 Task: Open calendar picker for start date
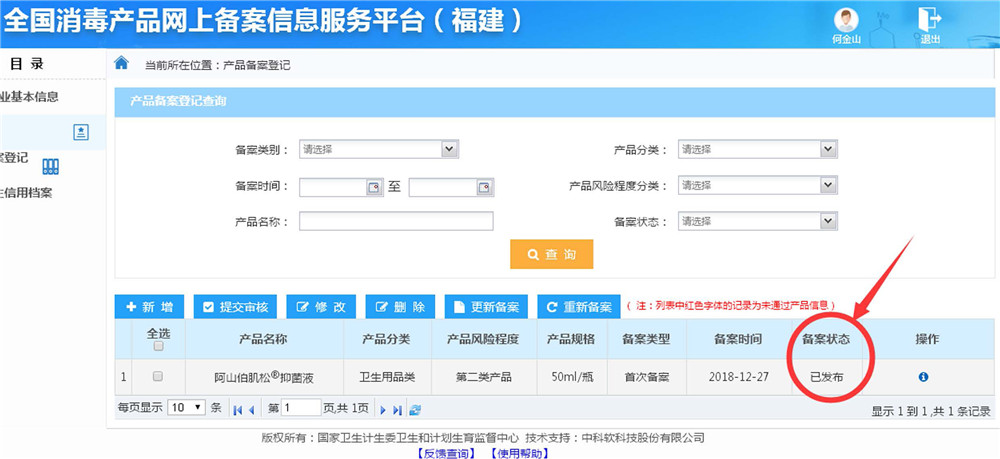tap(373, 187)
